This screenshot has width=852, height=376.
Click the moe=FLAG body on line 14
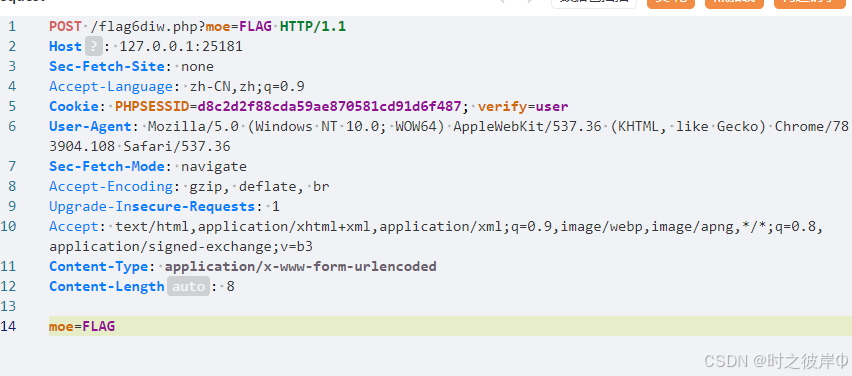82,327
